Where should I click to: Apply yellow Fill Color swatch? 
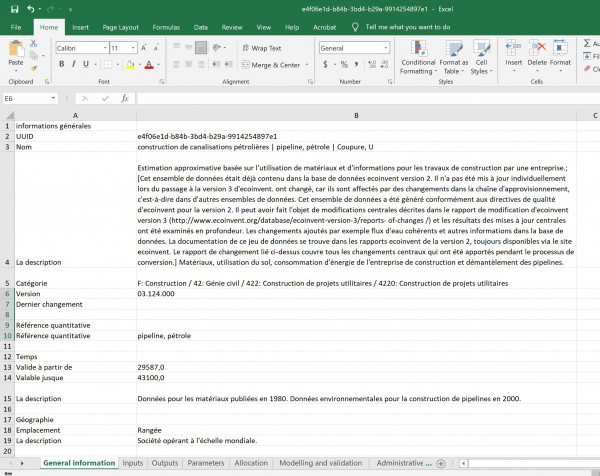click(130, 64)
